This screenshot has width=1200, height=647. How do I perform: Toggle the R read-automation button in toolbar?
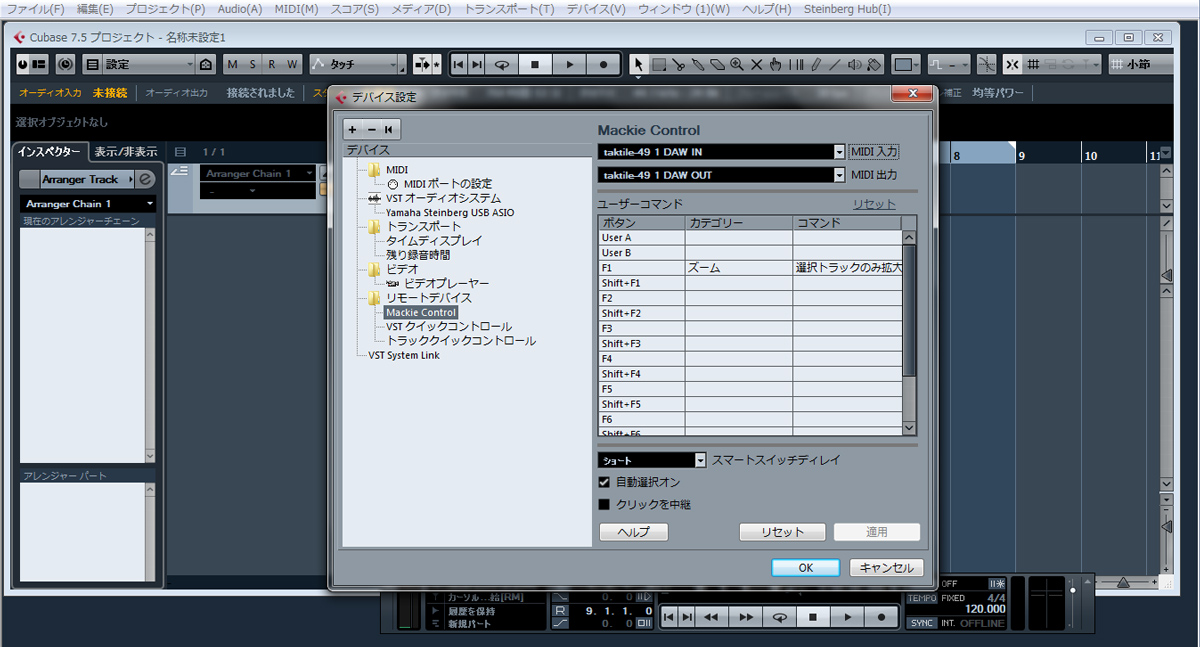[x=272, y=64]
